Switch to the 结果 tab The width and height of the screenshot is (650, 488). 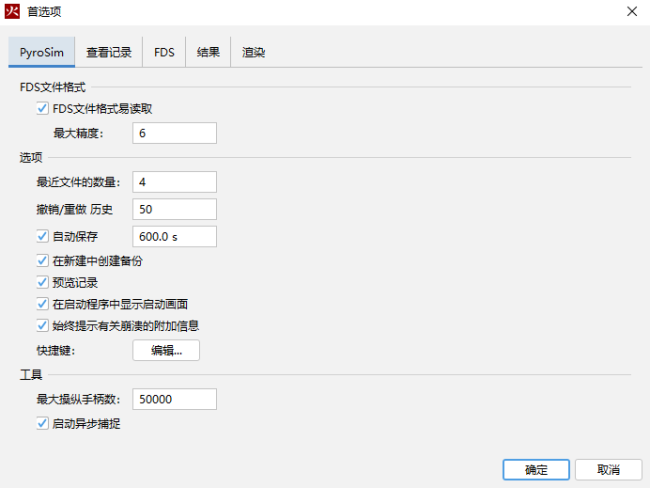[208, 52]
